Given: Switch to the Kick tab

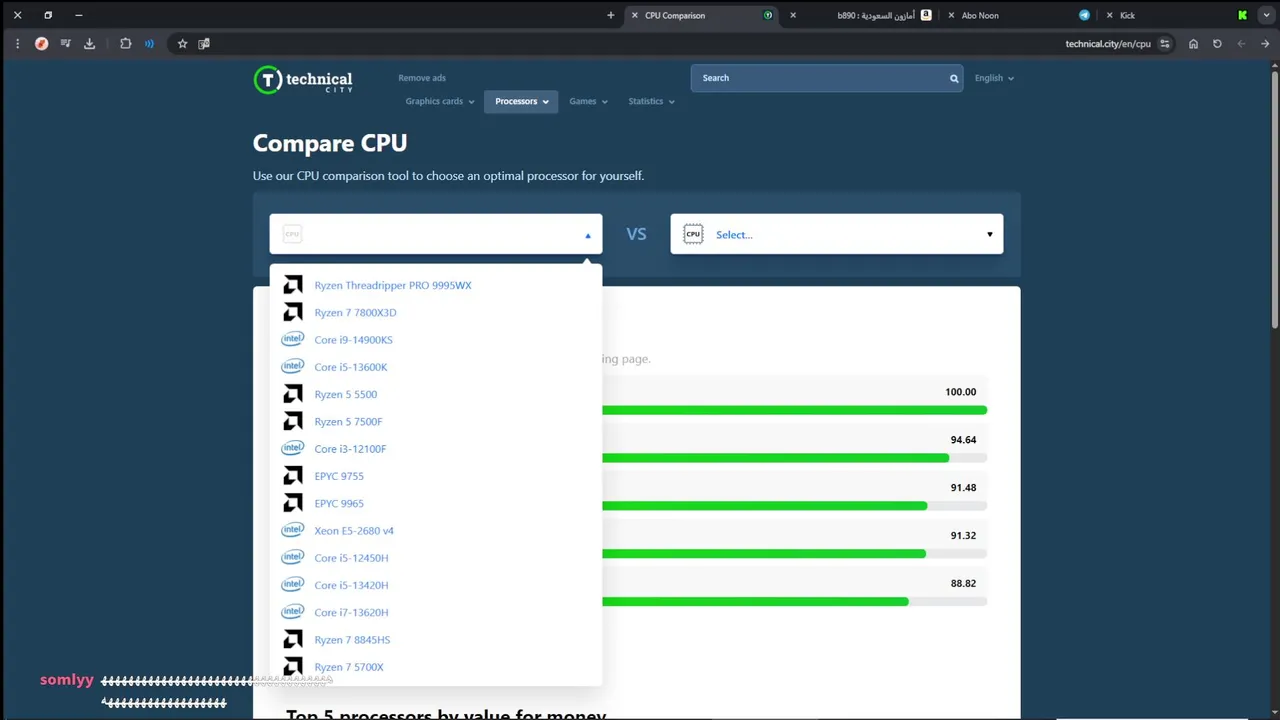Looking at the screenshot, I should [1177, 15].
